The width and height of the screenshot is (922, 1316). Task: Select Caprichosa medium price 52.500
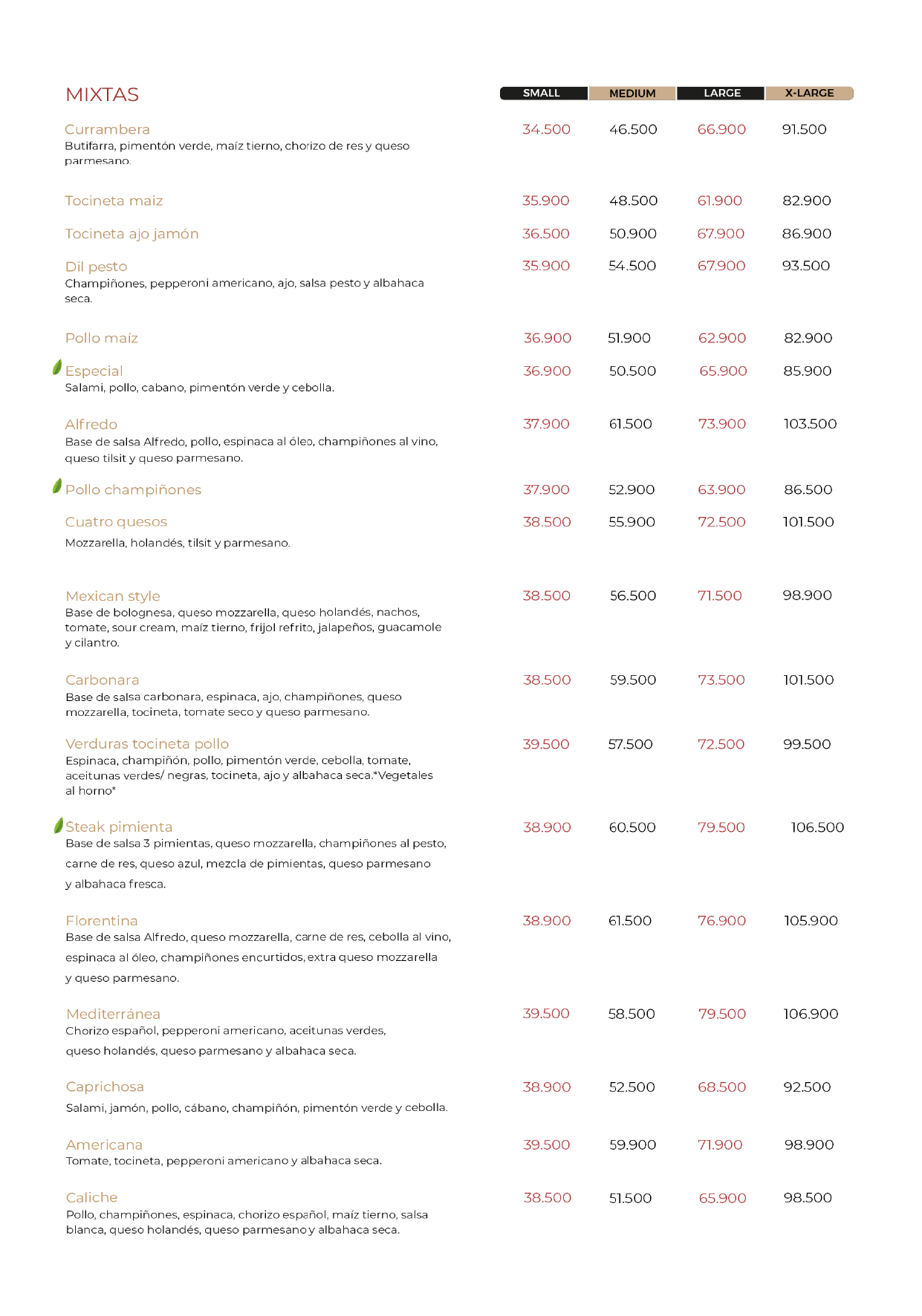632,1087
